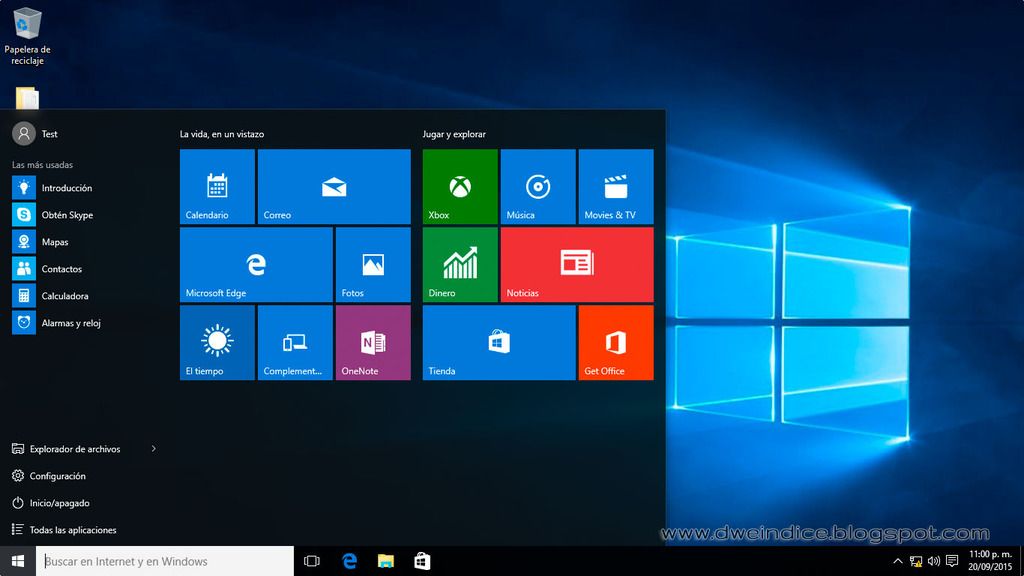Open Todas las aplicaciones list
Screen dimensions: 1024x576
(x=72, y=530)
